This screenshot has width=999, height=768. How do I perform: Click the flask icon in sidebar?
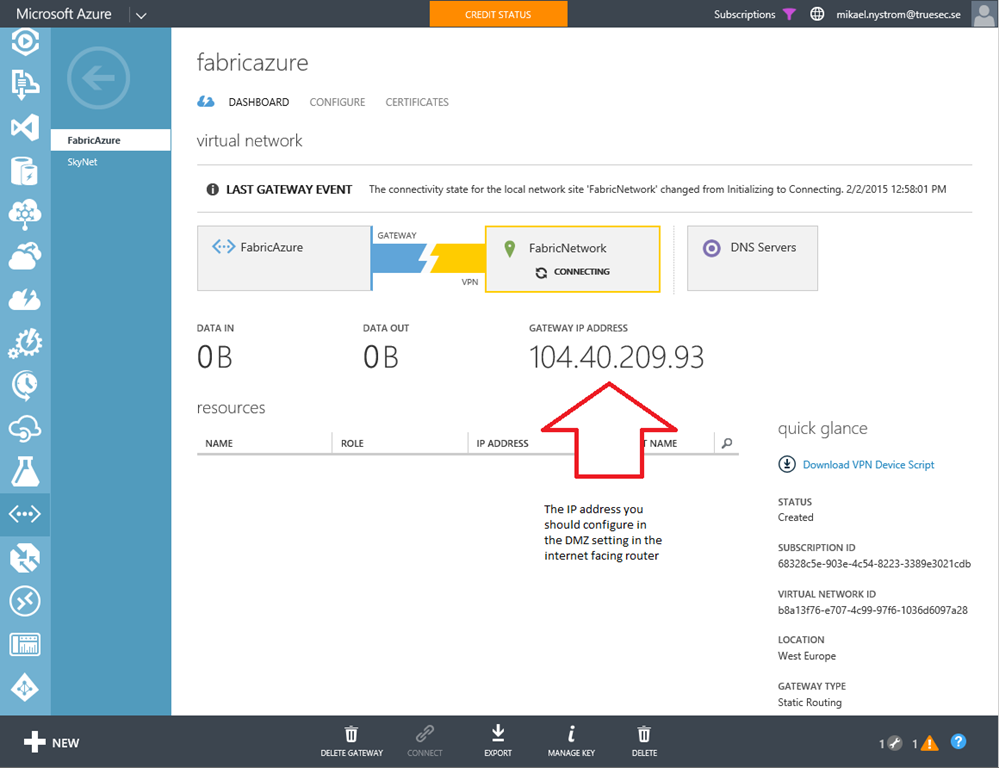[25, 471]
